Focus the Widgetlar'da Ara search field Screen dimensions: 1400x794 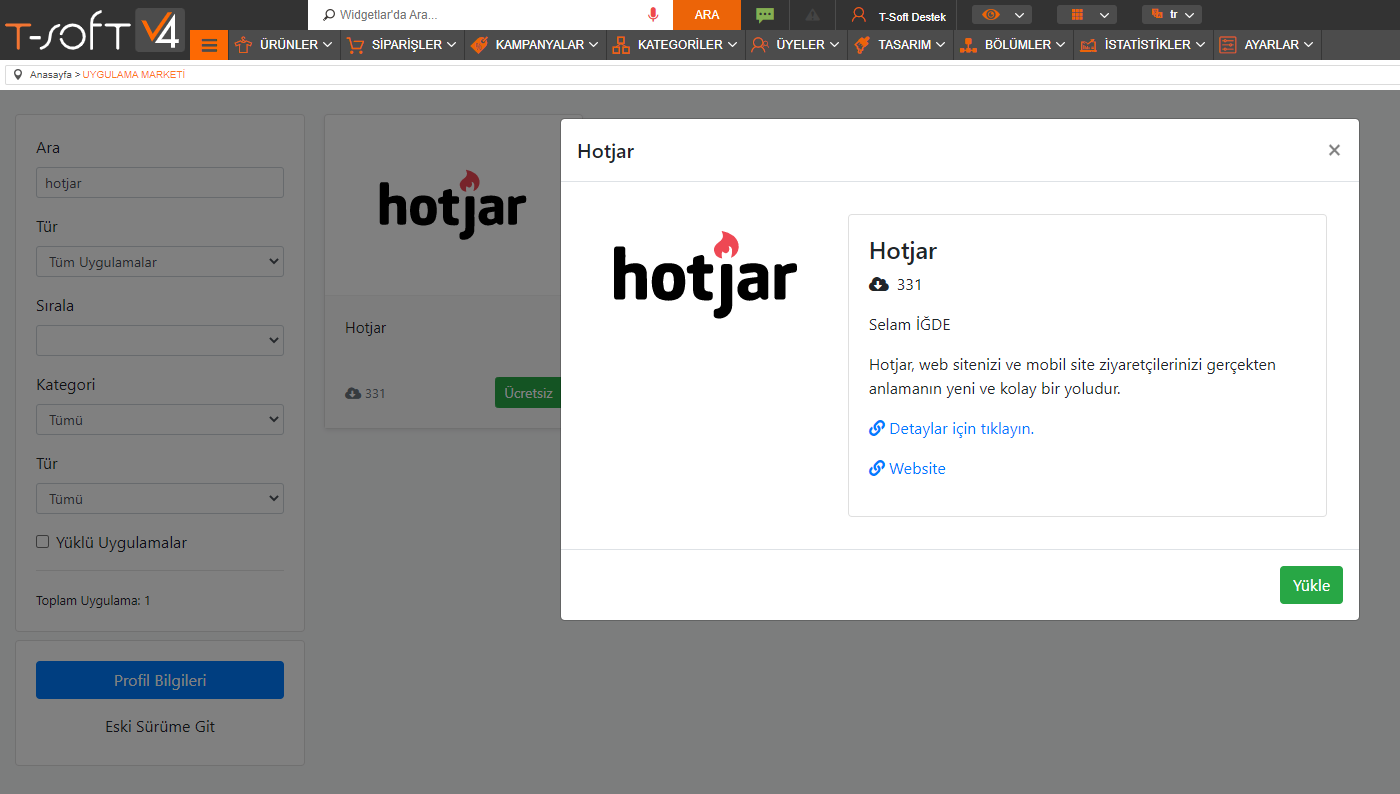(490, 15)
